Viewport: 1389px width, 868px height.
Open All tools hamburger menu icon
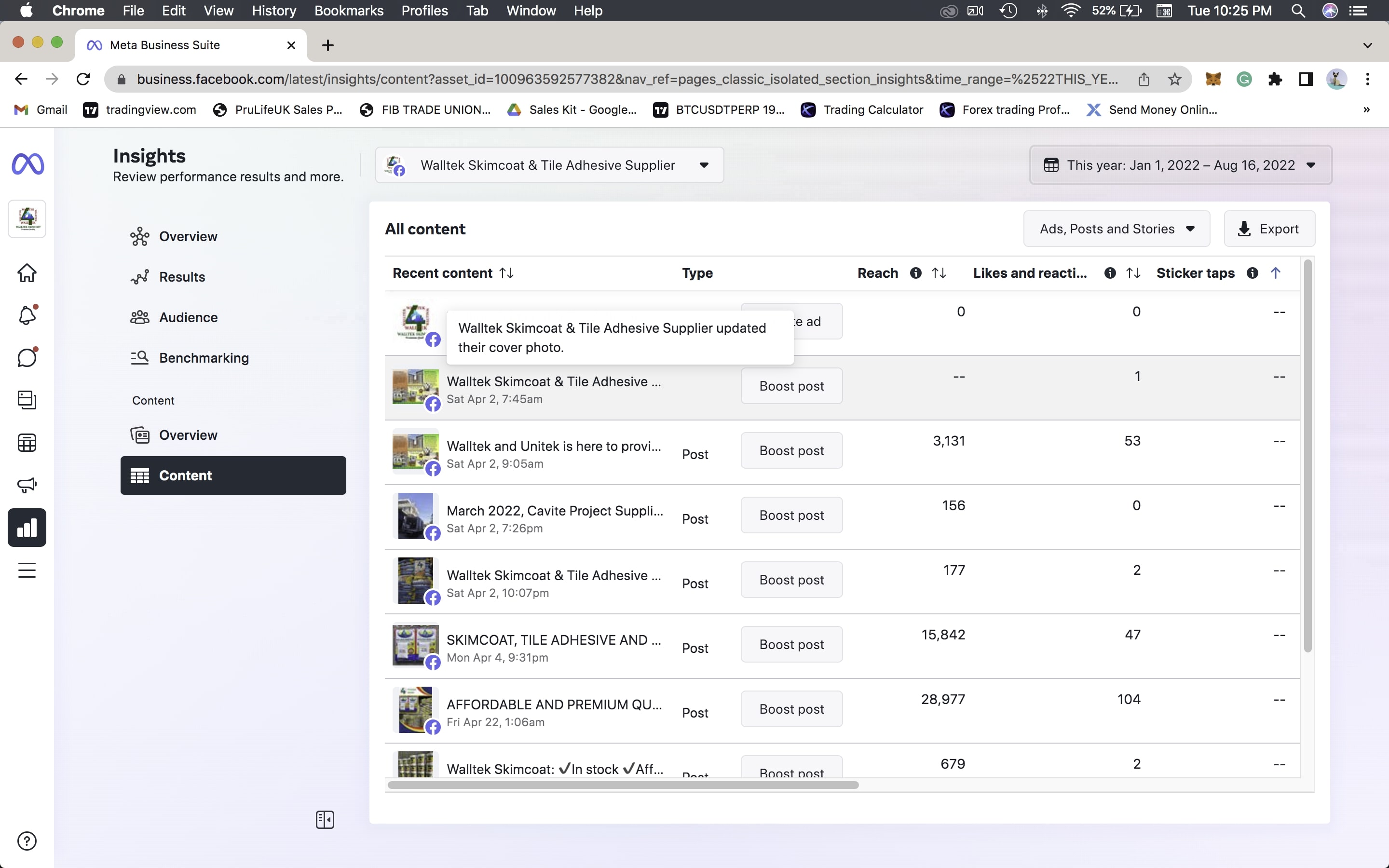pyautogui.click(x=27, y=570)
